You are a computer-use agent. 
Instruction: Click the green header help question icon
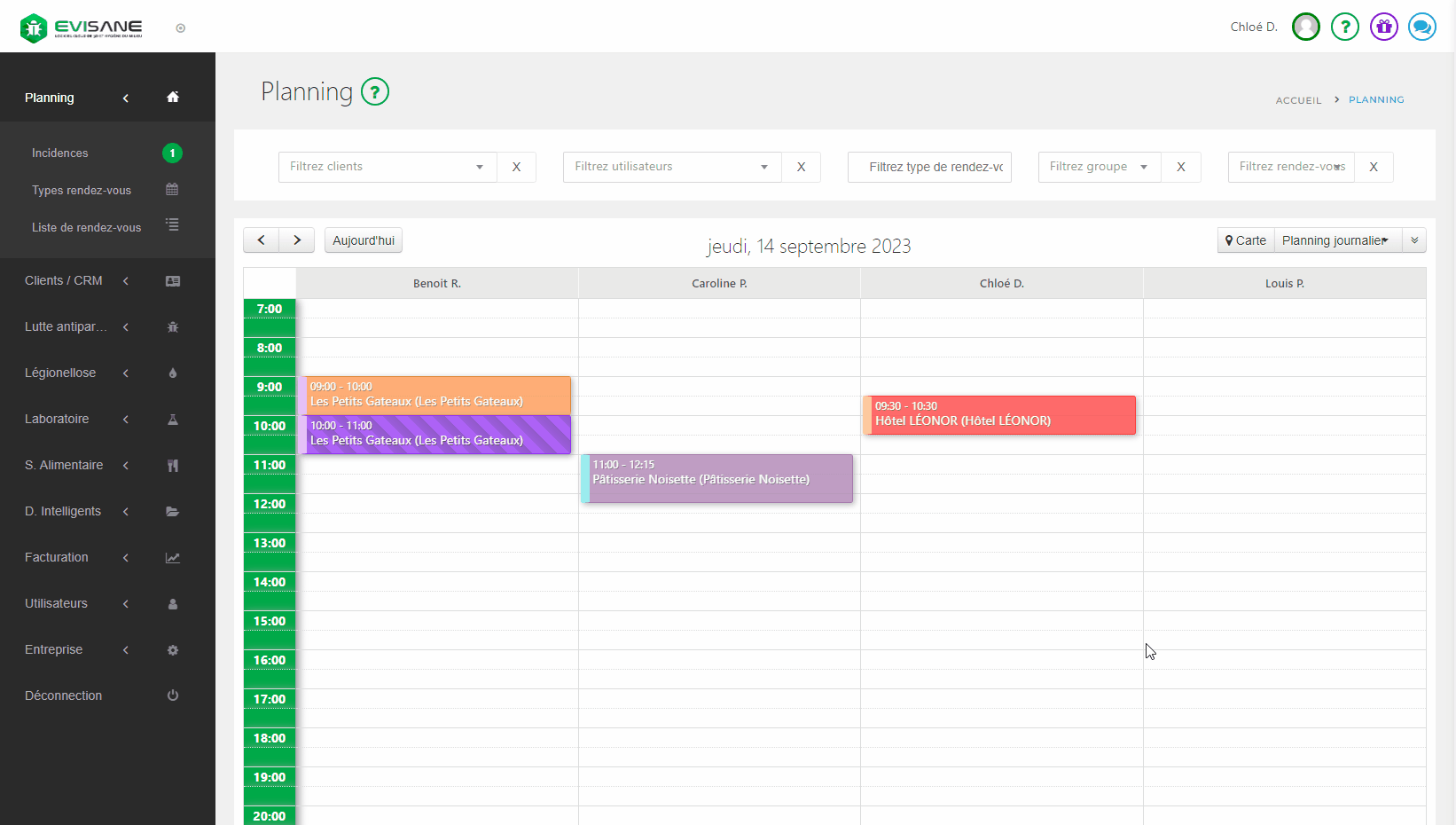coord(1344,27)
